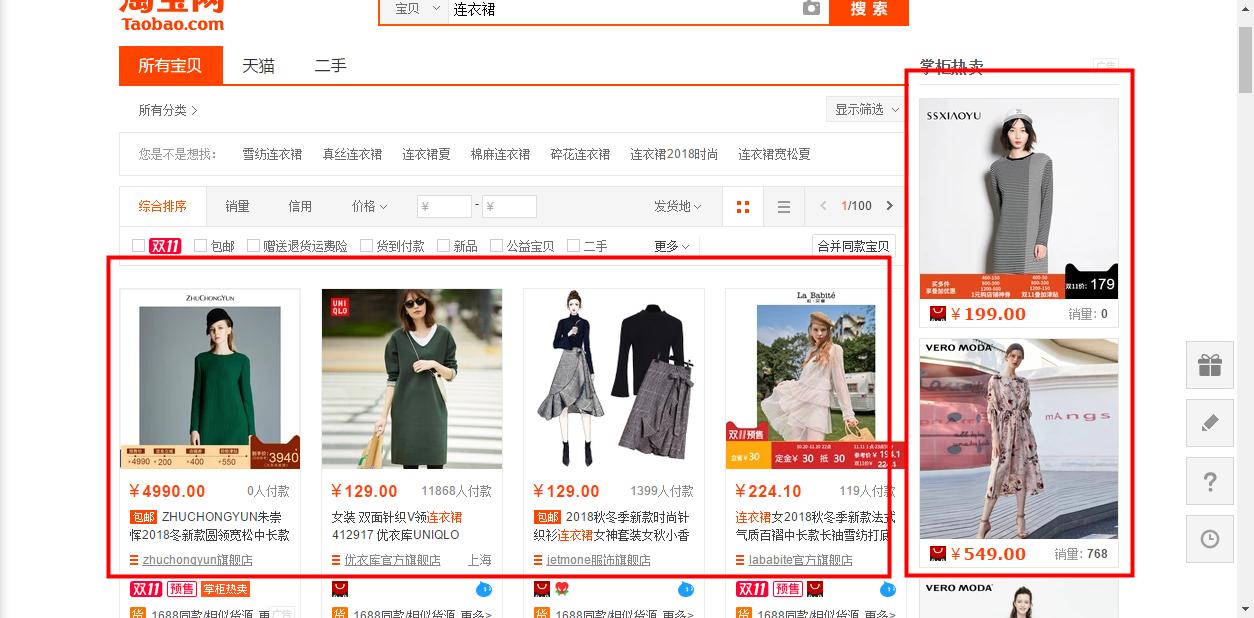Switch to the 二手 tab
1254x618 pixels.
(x=330, y=66)
